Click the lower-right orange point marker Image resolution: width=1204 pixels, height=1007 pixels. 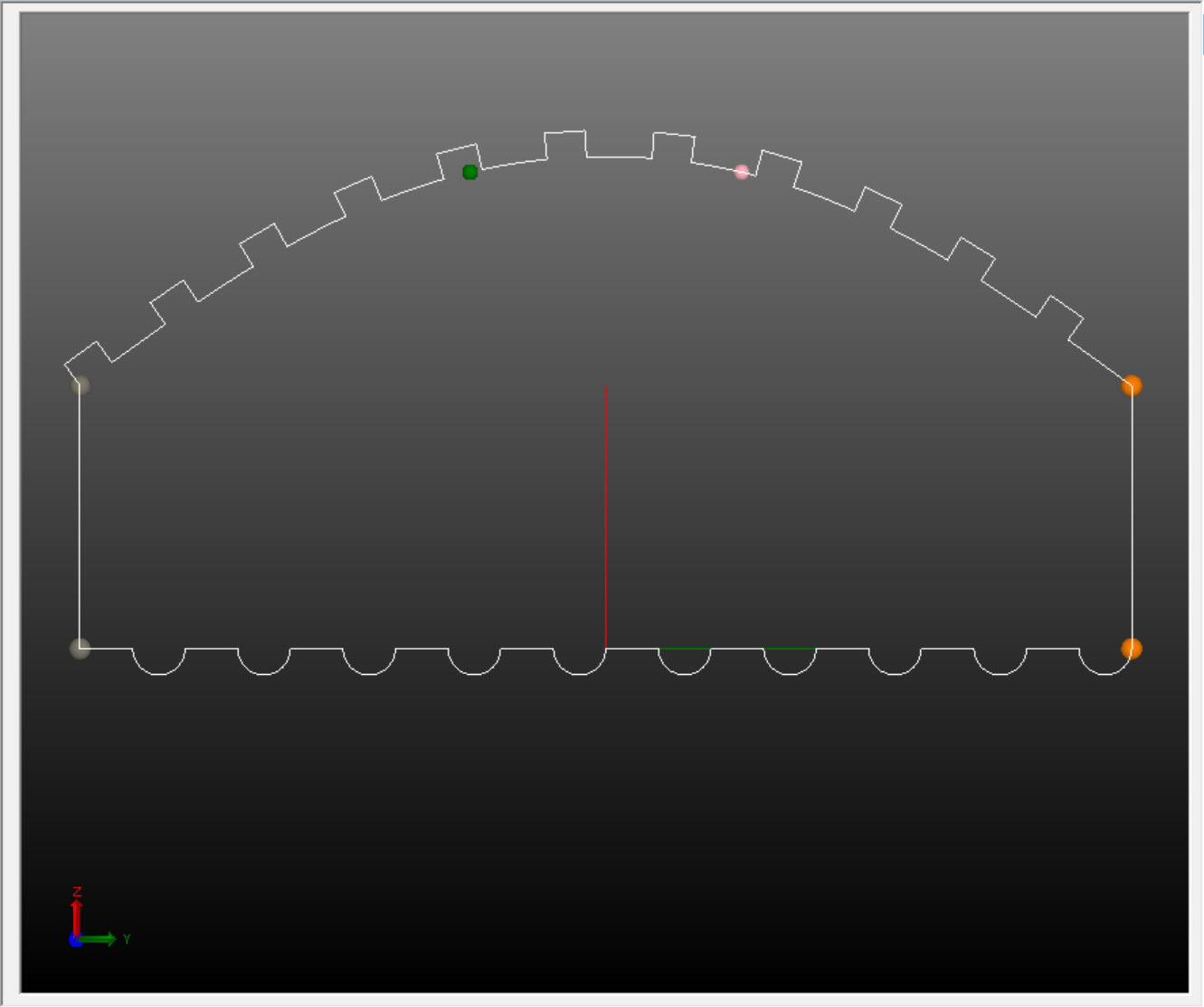pos(1132,648)
